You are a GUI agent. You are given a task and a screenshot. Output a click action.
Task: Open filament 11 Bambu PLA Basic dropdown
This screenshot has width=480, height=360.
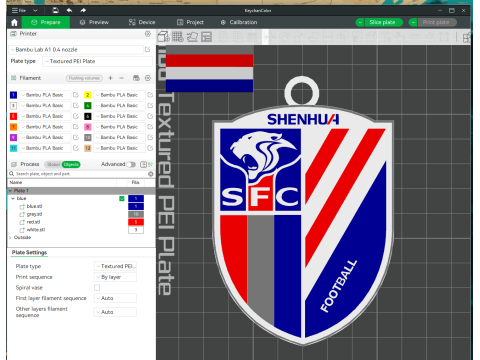[45, 148]
